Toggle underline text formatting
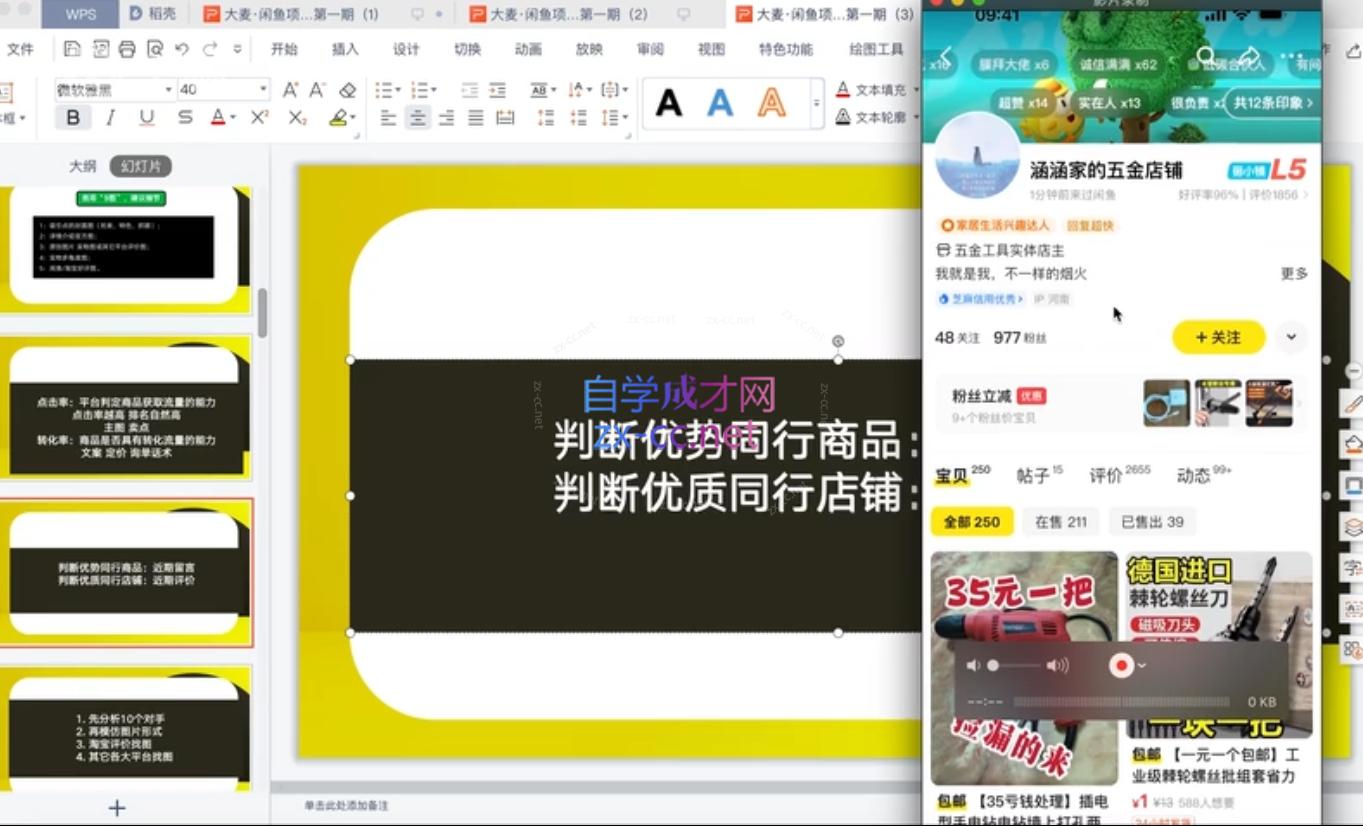 click(147, 118)
